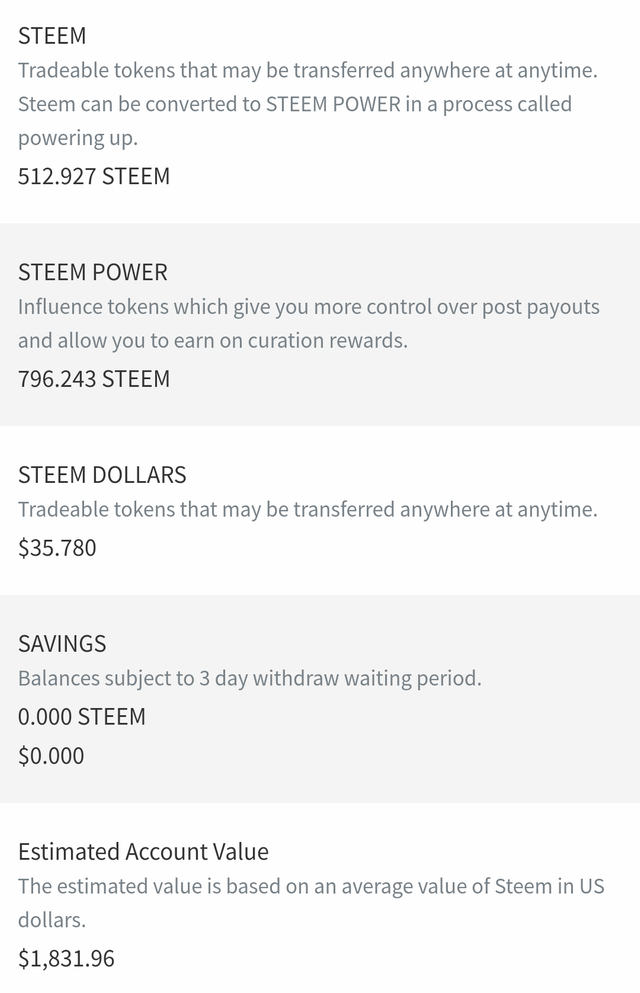The height and width of the screenshot is (993, 640).
Task: Click the 'powering up.' text
Action: click(x=77, y=138)
